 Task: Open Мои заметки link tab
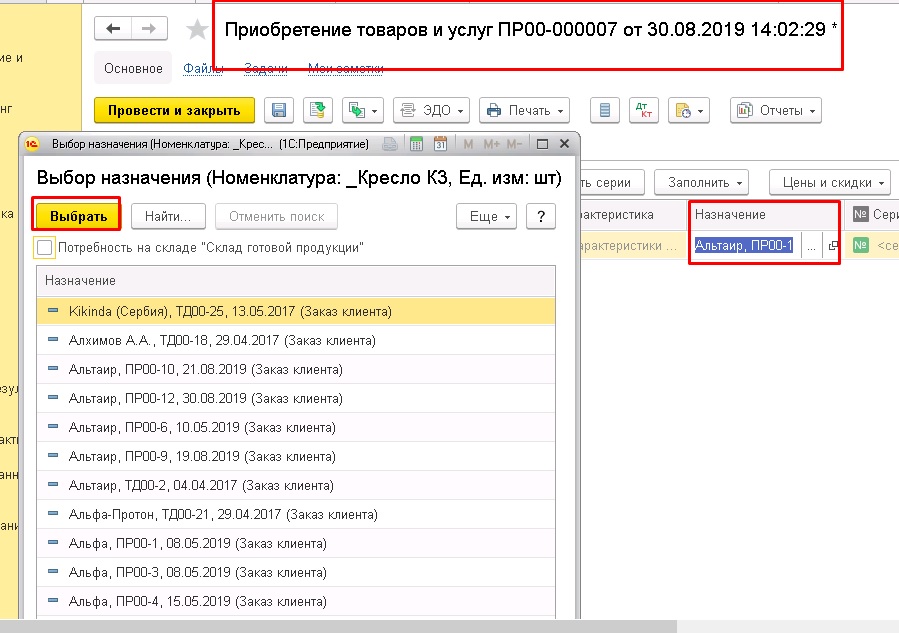346,68
